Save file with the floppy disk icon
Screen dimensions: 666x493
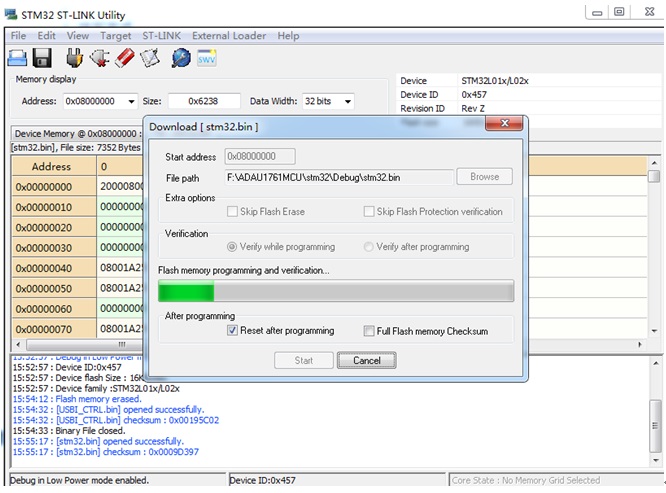(42, 58)
